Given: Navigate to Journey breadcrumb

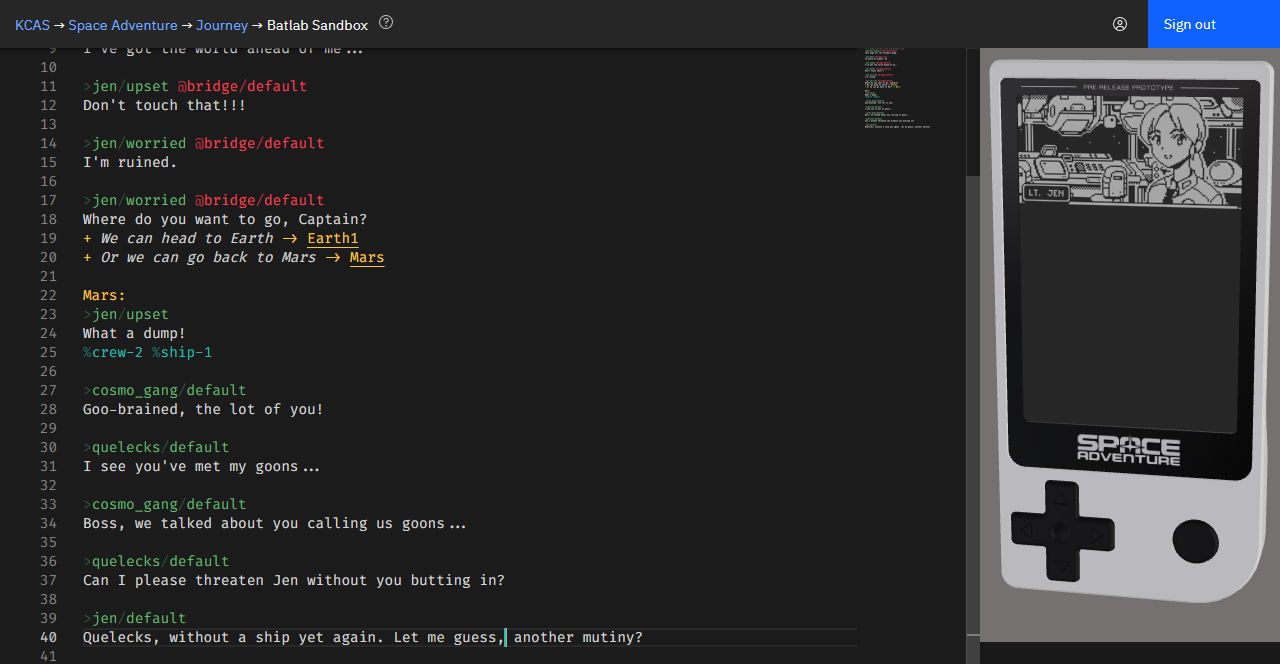Looking at the screenshot, I should point(222,25).
